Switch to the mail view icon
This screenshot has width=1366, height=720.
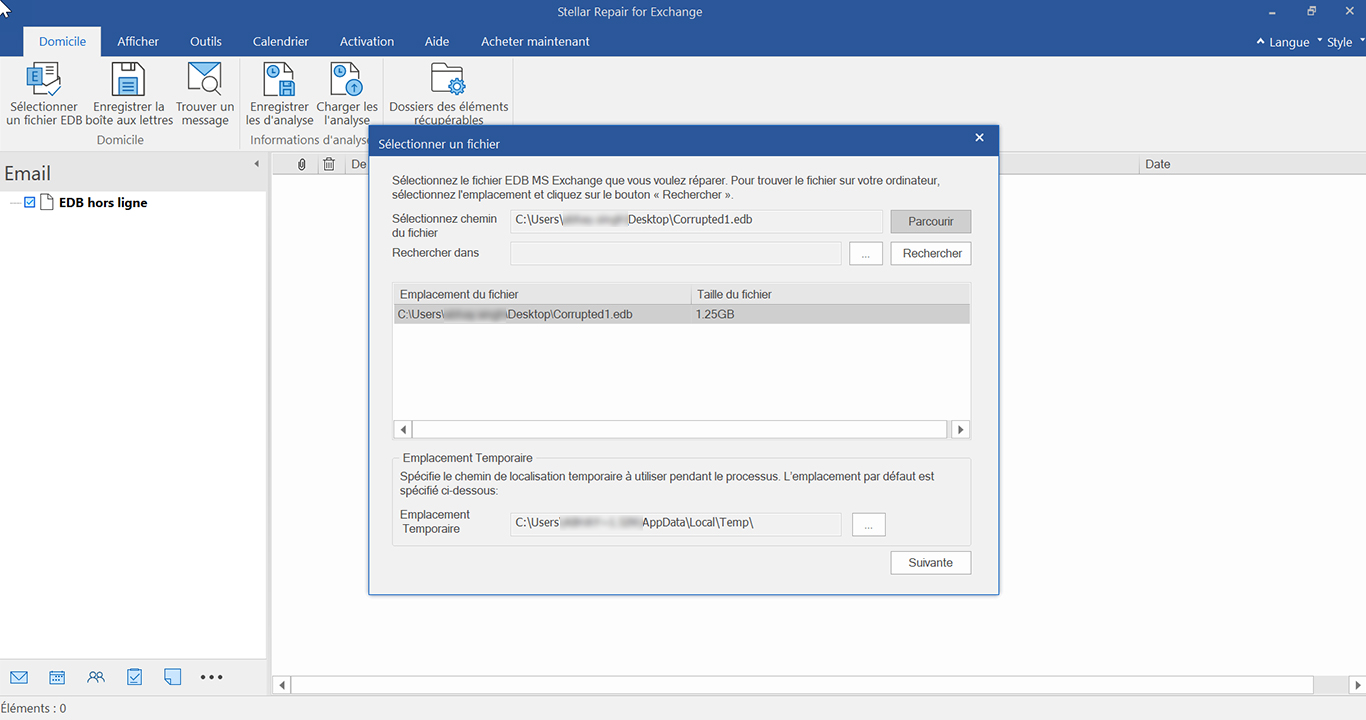(19, 677)
